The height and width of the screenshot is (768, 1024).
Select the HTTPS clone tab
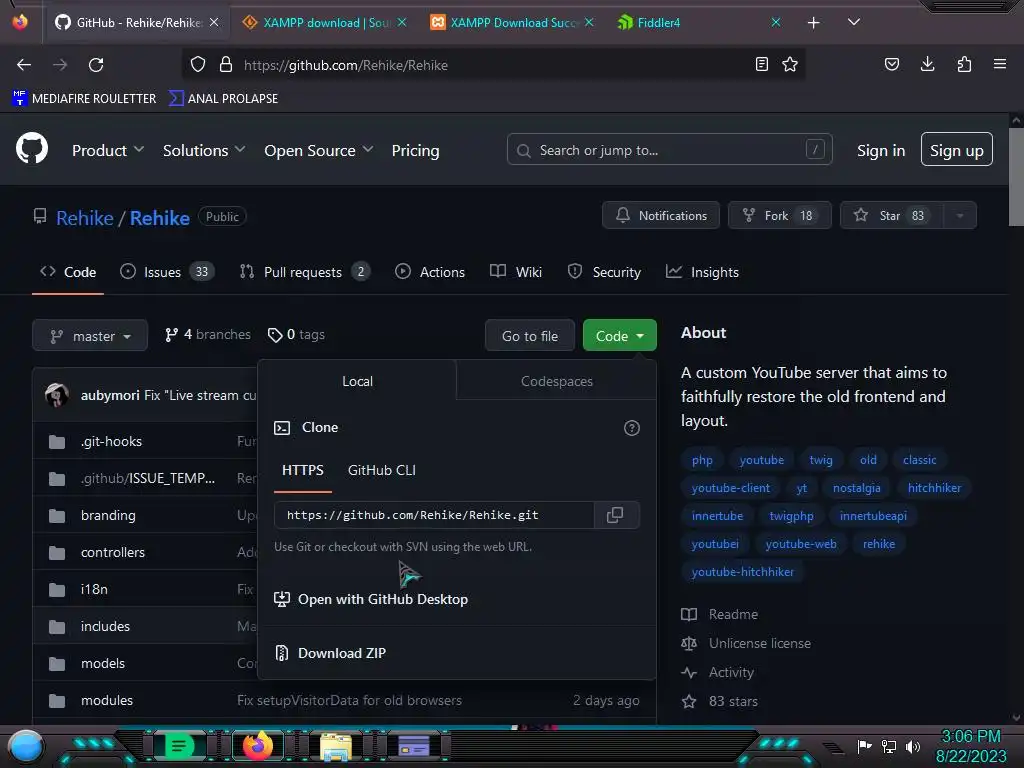click(302, 470)
